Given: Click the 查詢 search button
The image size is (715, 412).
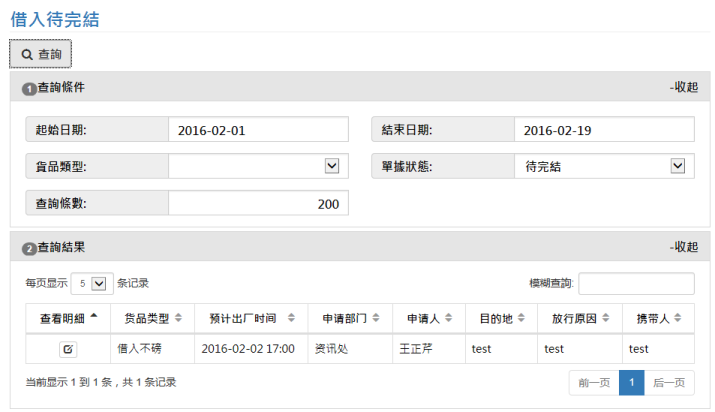Looking at the screenshot, I should [41, 53].
